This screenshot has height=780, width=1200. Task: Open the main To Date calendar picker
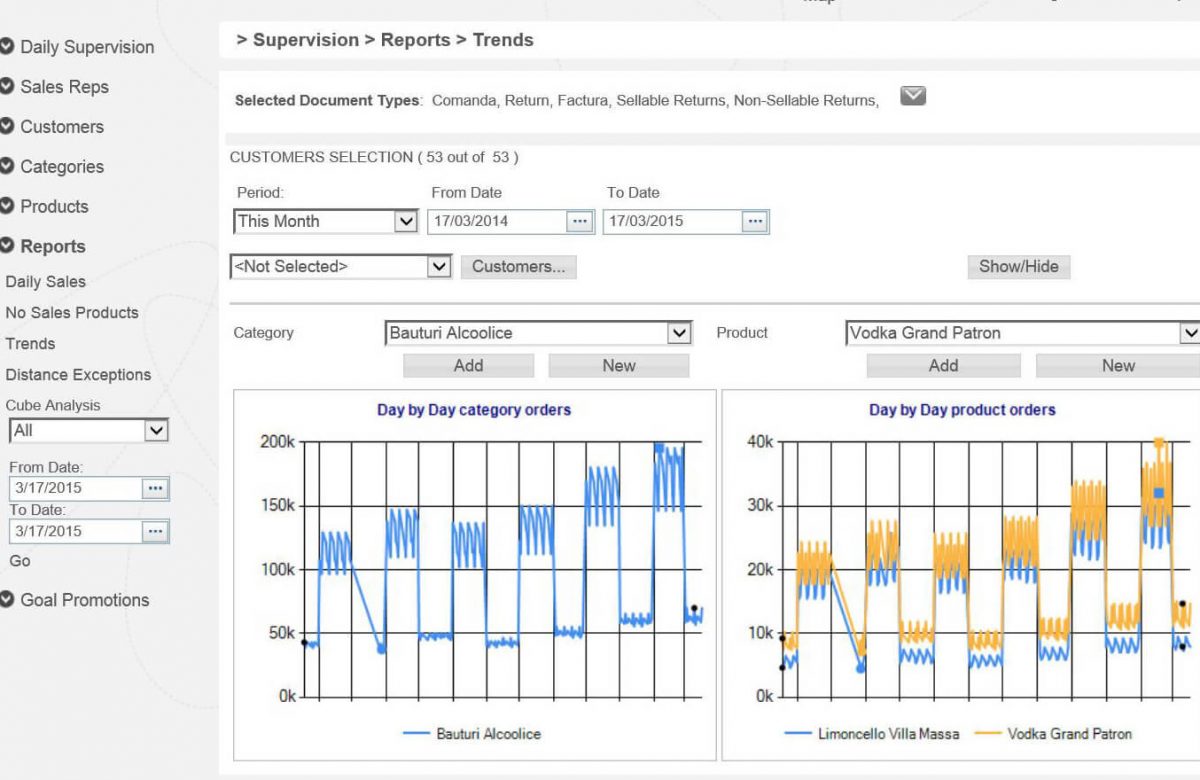755,221
